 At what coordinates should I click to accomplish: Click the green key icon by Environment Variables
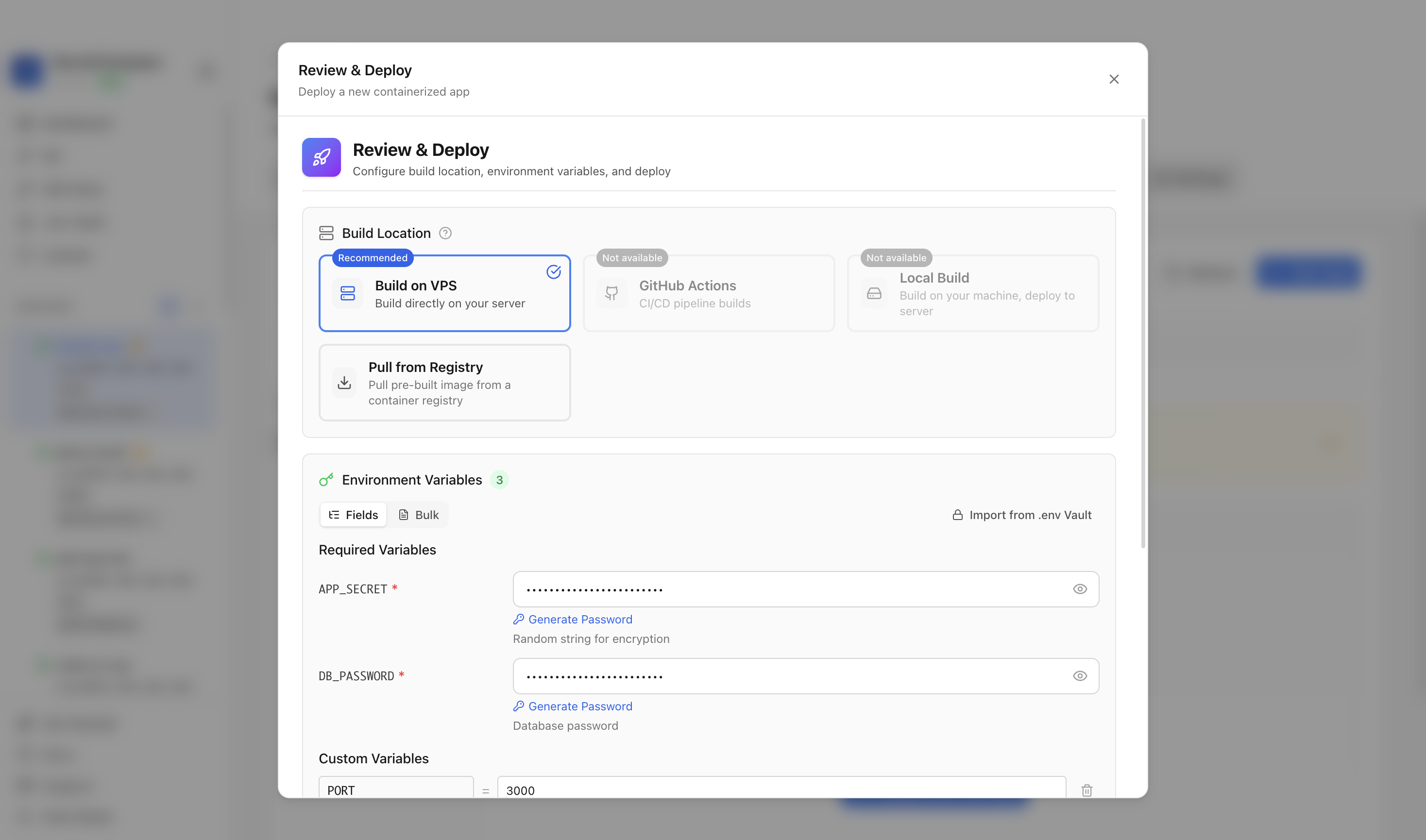(x=326, y=480)
